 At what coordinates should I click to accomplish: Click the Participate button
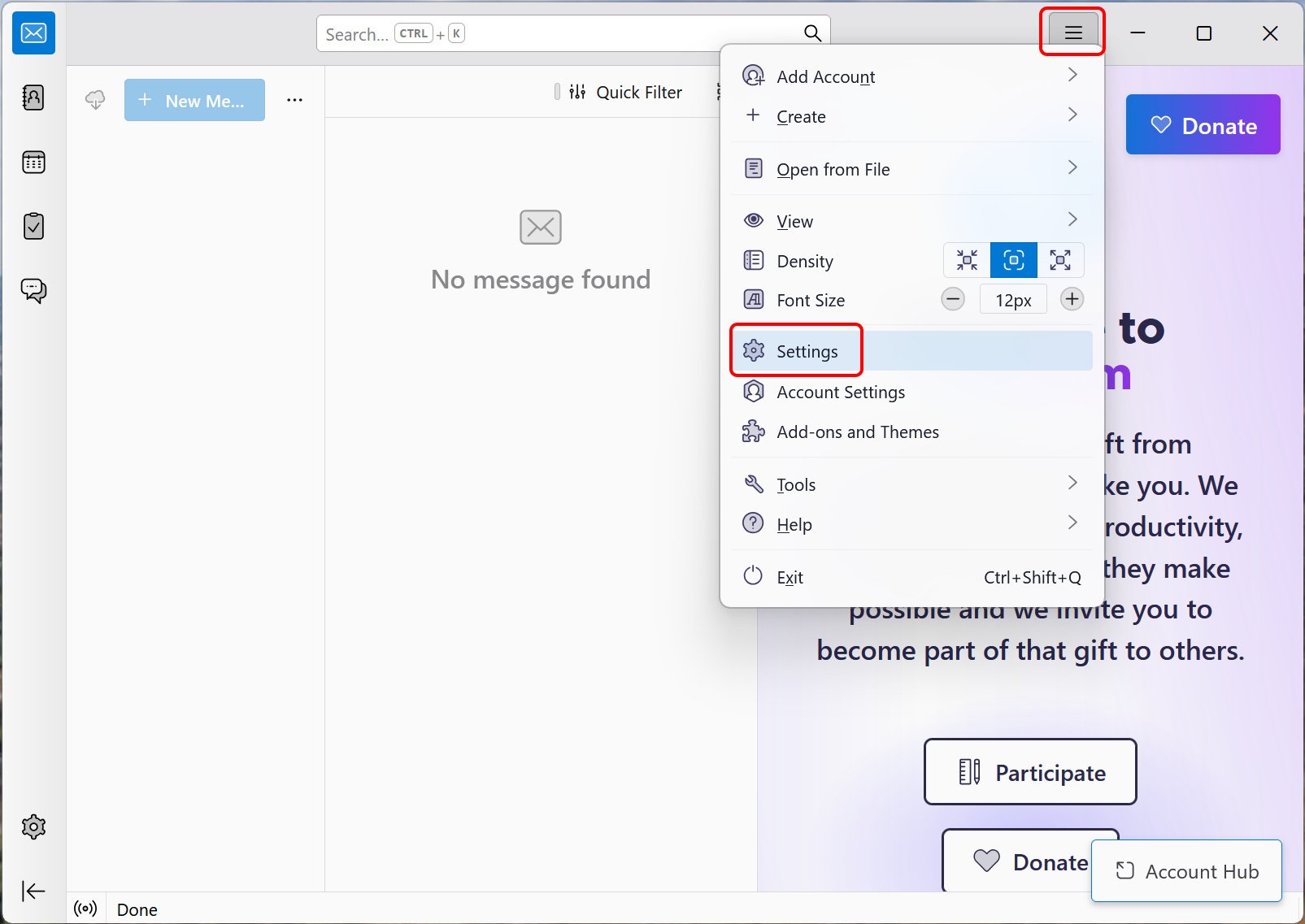[x=1030, y=772]
